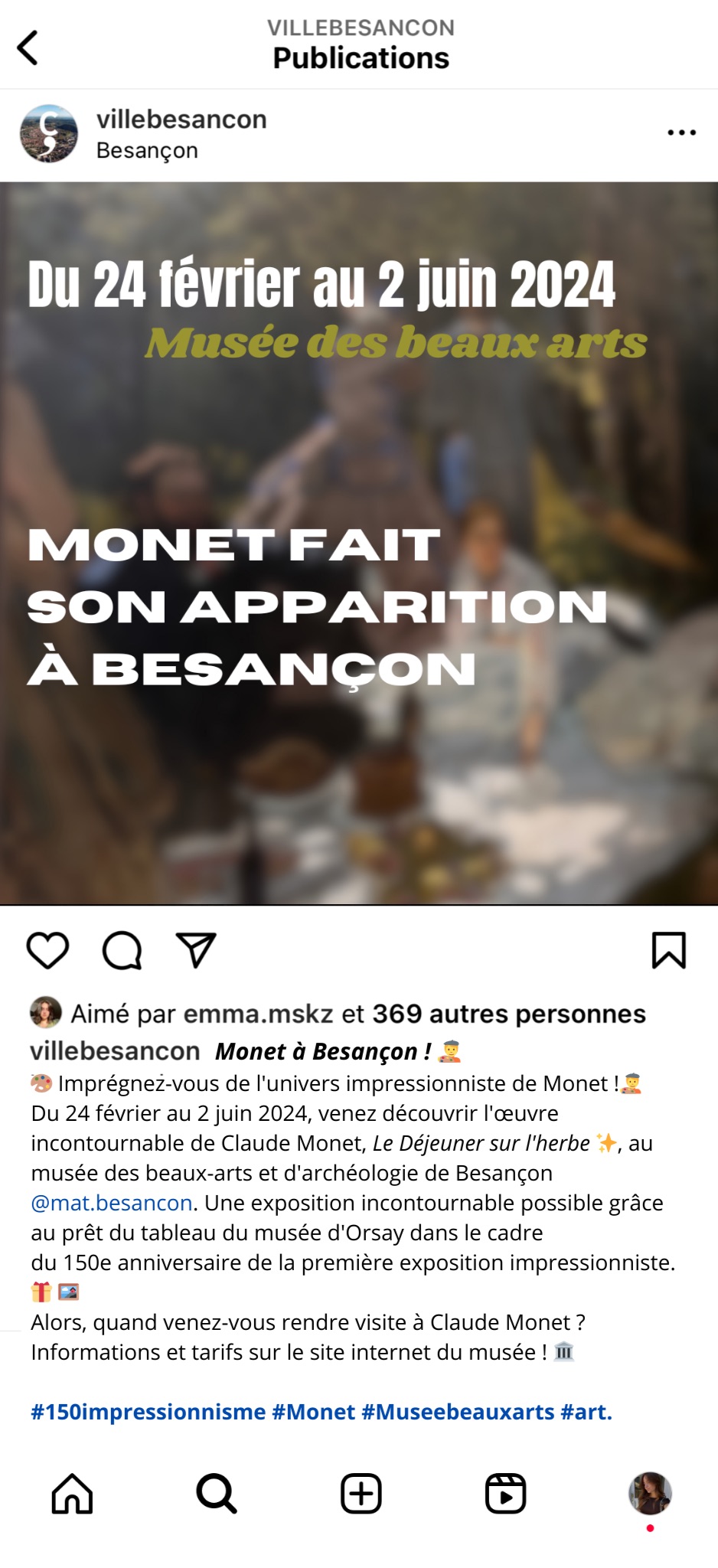
Task: Open the three-dot post options menu
Action: [x=681, y=132]
